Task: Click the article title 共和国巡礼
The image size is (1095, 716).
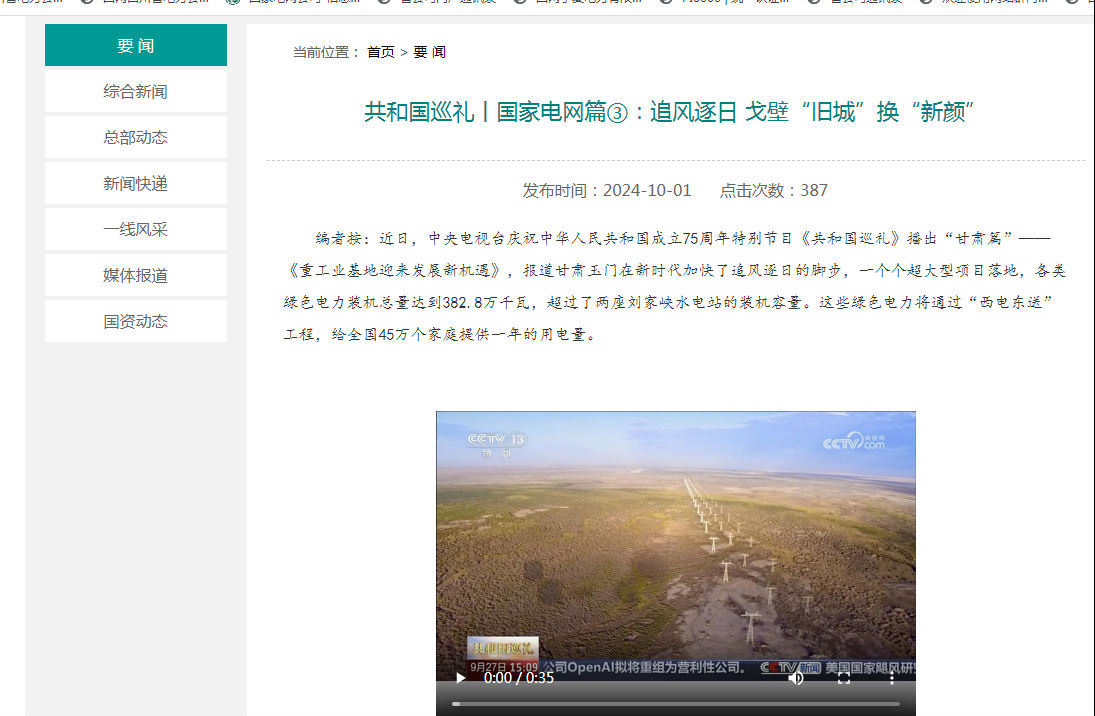Action: (669, 112)
